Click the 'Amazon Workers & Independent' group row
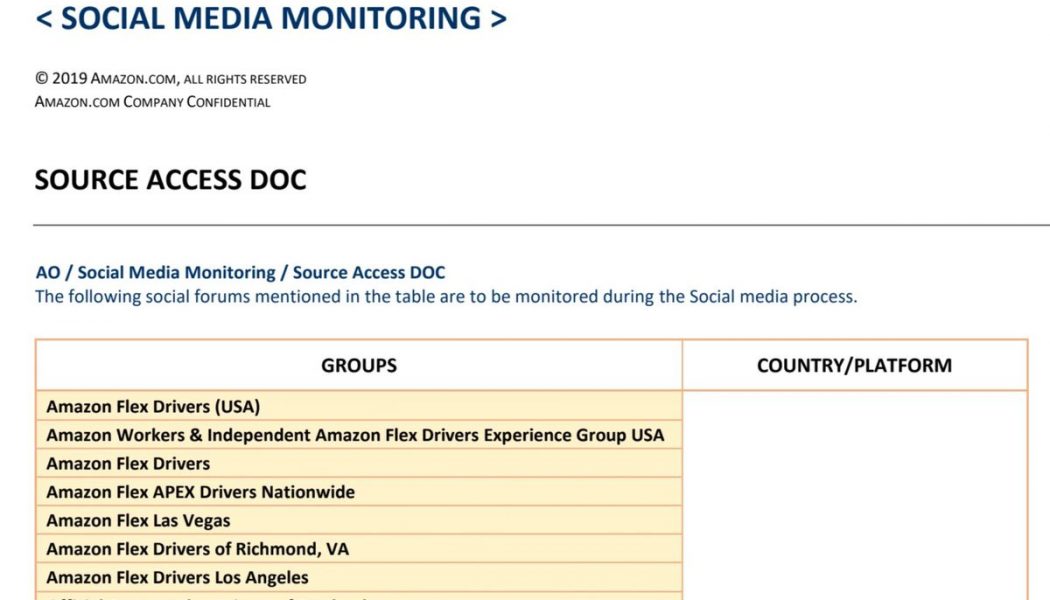 point(355,435)
